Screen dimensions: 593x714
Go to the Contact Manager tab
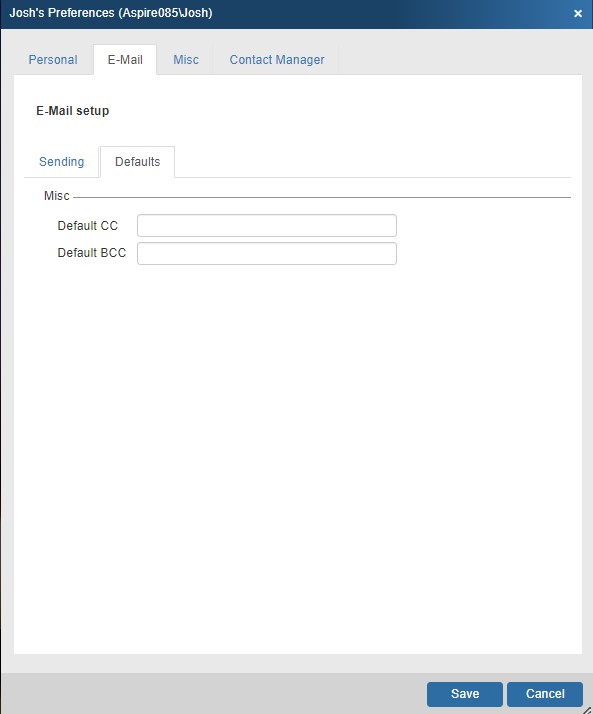[x=277, y=60]
